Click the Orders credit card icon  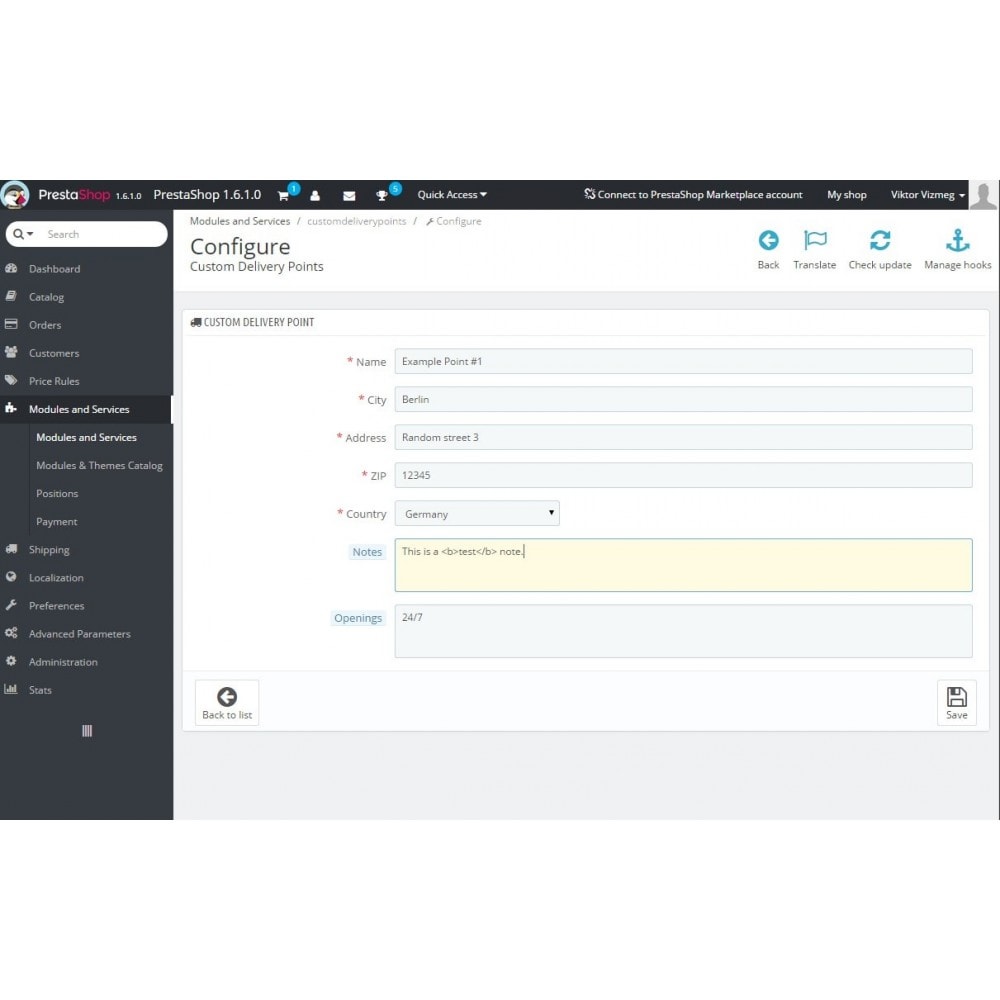point(11,324)
